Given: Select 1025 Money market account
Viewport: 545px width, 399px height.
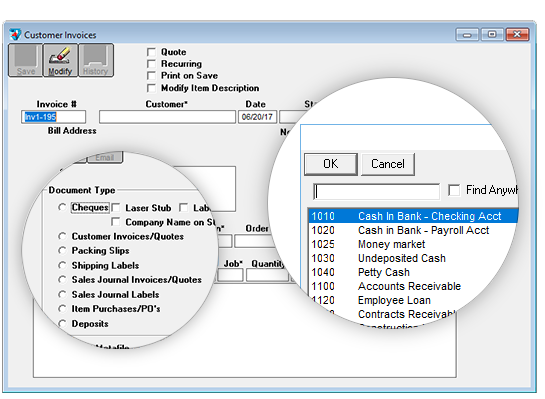Looking at the screenshot, I should tap(413, 244).
